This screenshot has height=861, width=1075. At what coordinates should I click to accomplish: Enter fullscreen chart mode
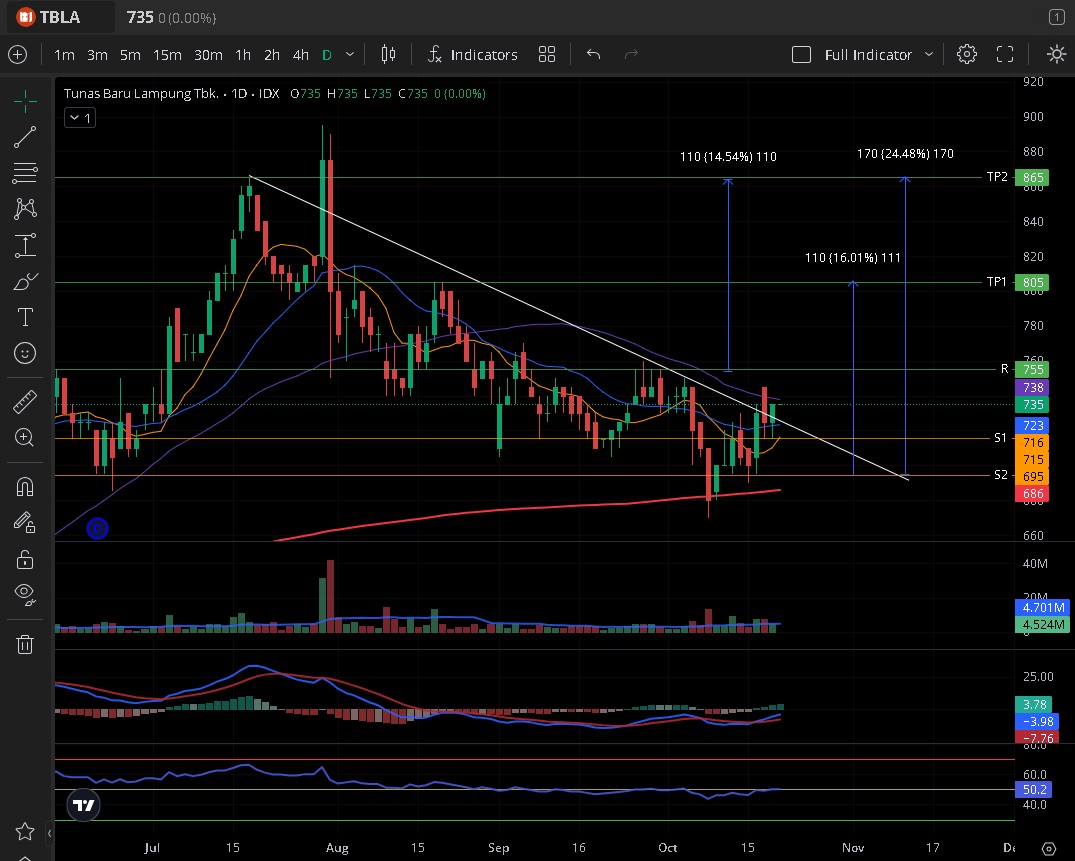coord(1005,54)
